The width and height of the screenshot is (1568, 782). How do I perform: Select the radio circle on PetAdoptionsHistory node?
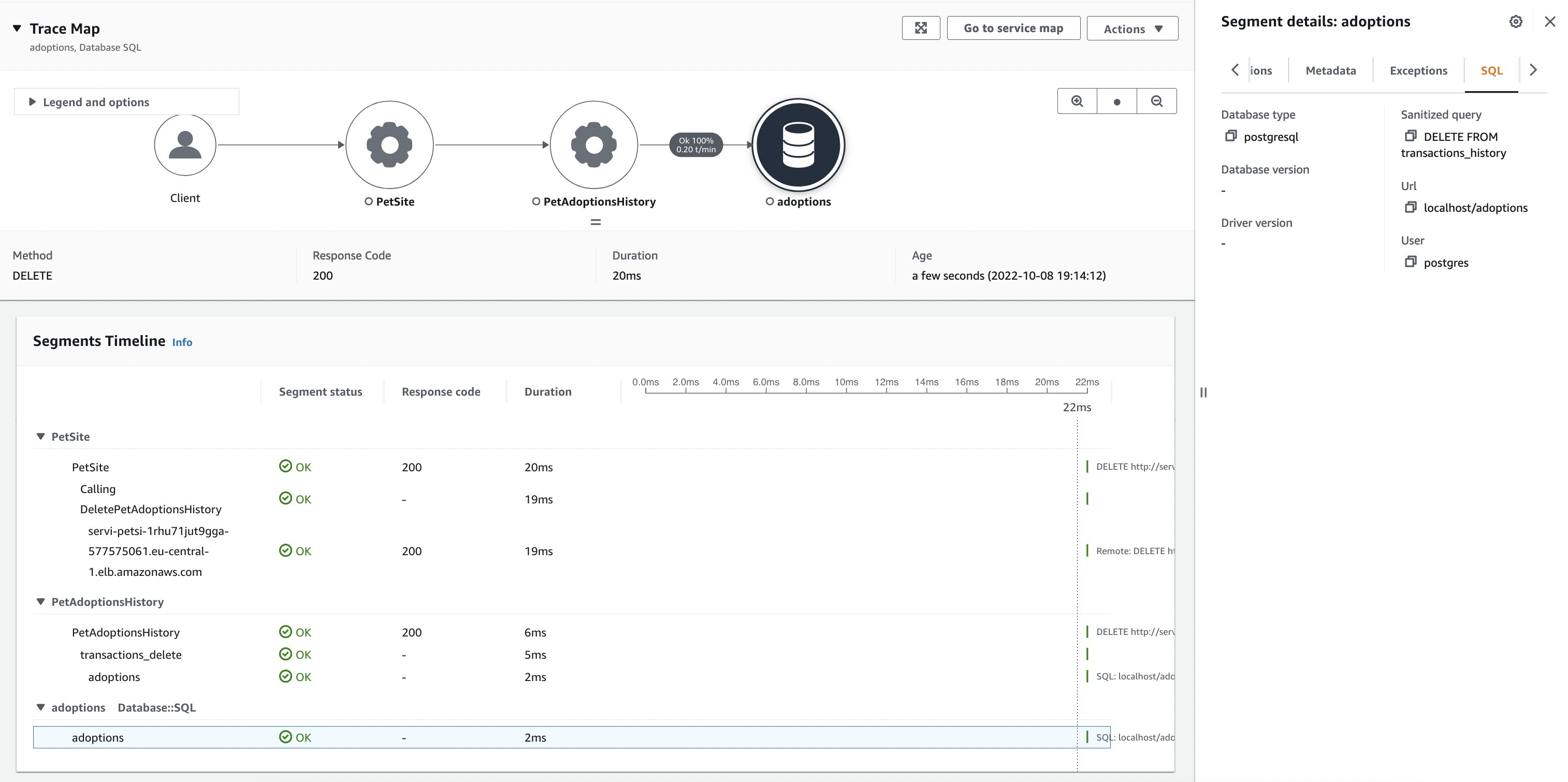536,201
